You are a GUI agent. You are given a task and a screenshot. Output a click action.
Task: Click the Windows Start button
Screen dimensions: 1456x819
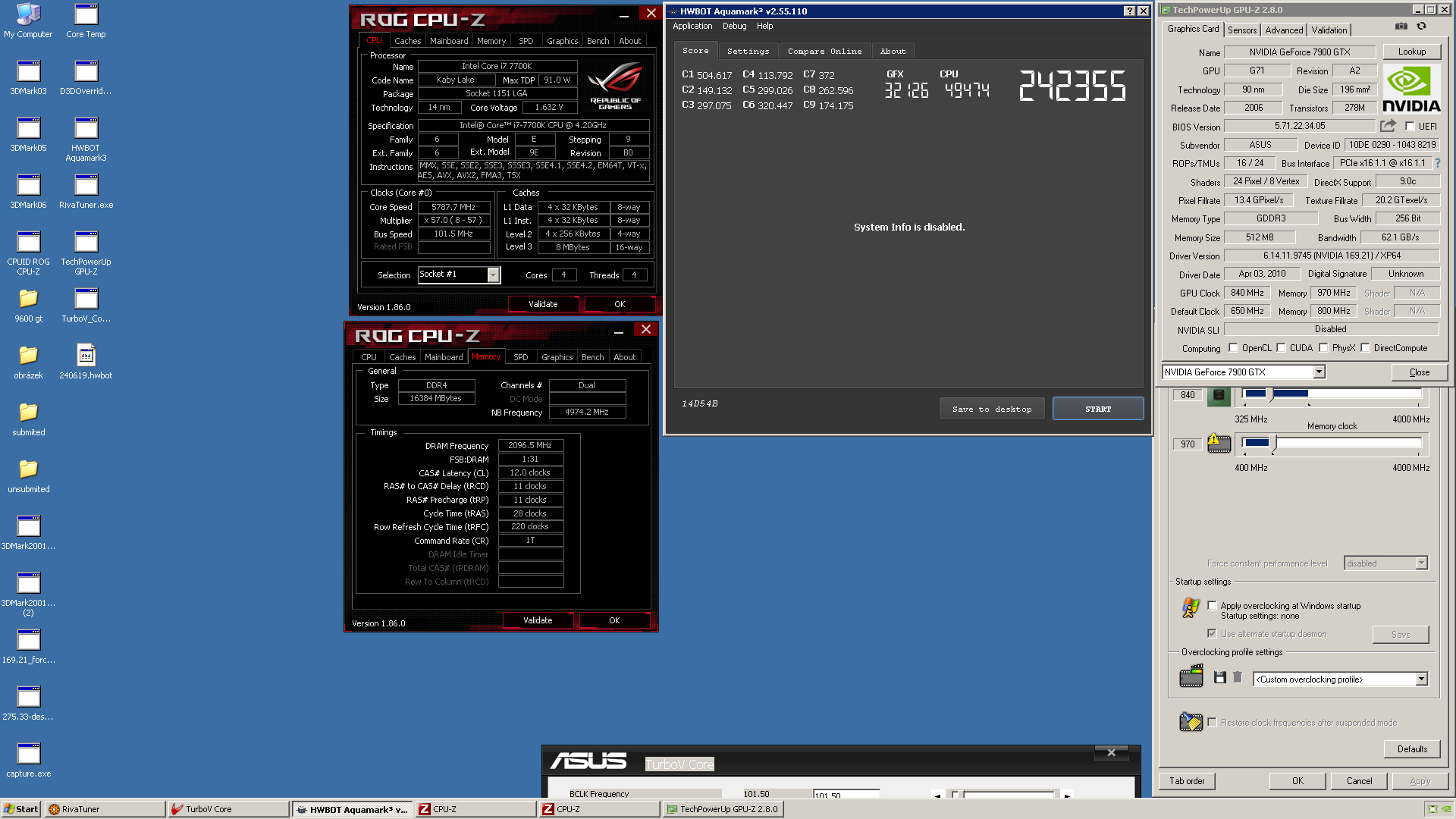click(x=21, y=809)
